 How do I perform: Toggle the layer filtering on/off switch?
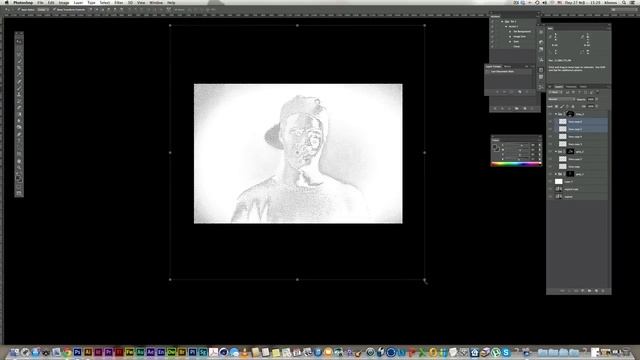(x=598, y=92)
